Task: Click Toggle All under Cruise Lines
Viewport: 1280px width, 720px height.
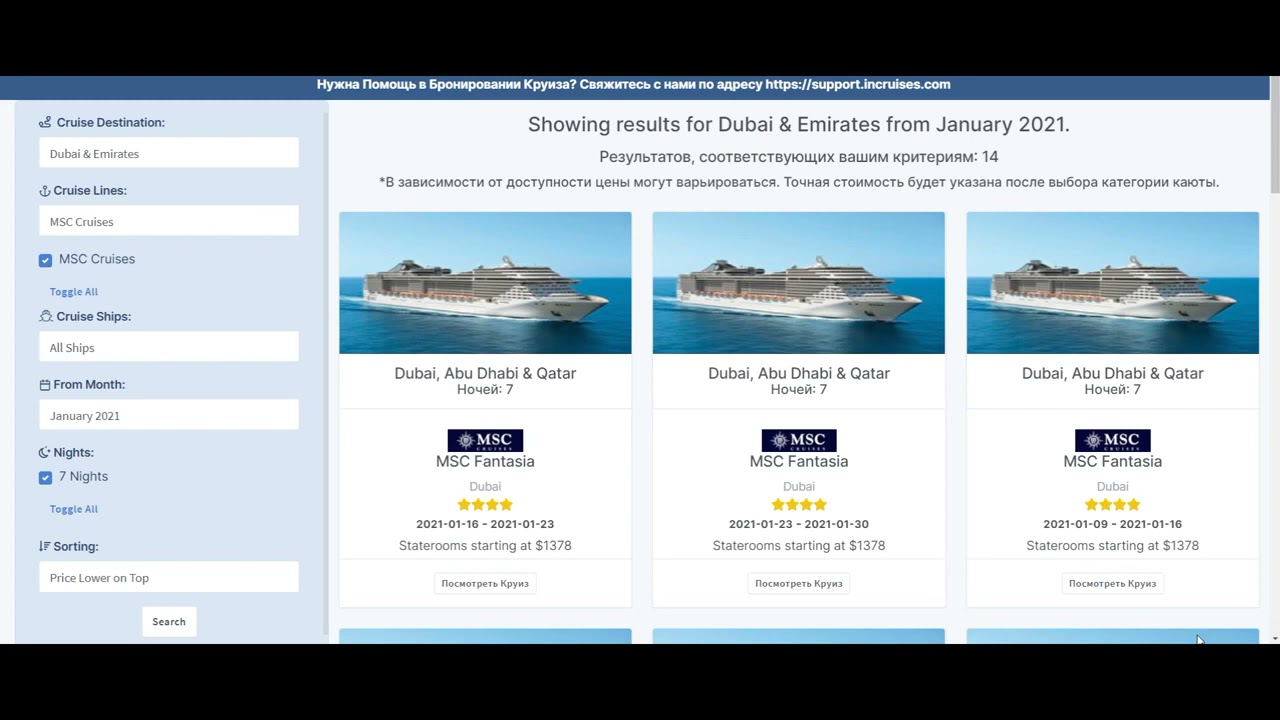Action: click(74, 292)
